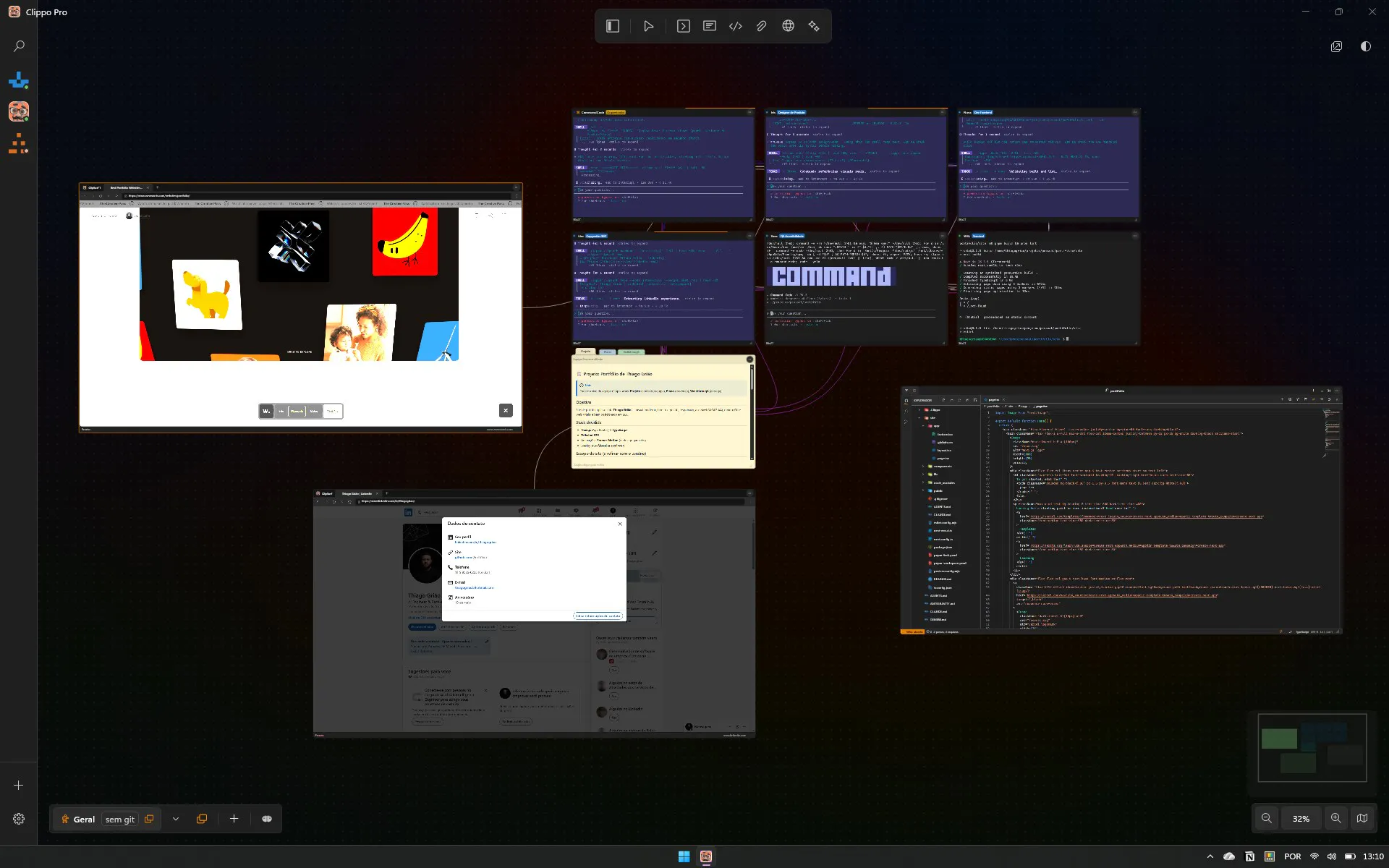Select the pointer cursor tool in top toolbar
This screenshot has width=1389, height=868.
648,26
